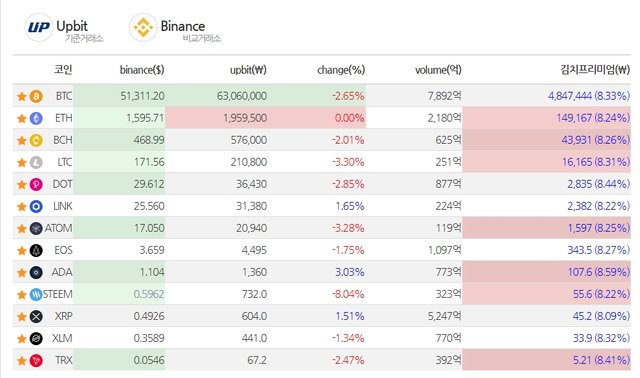Click STEEM change value -8.04%

click(348, 295)
